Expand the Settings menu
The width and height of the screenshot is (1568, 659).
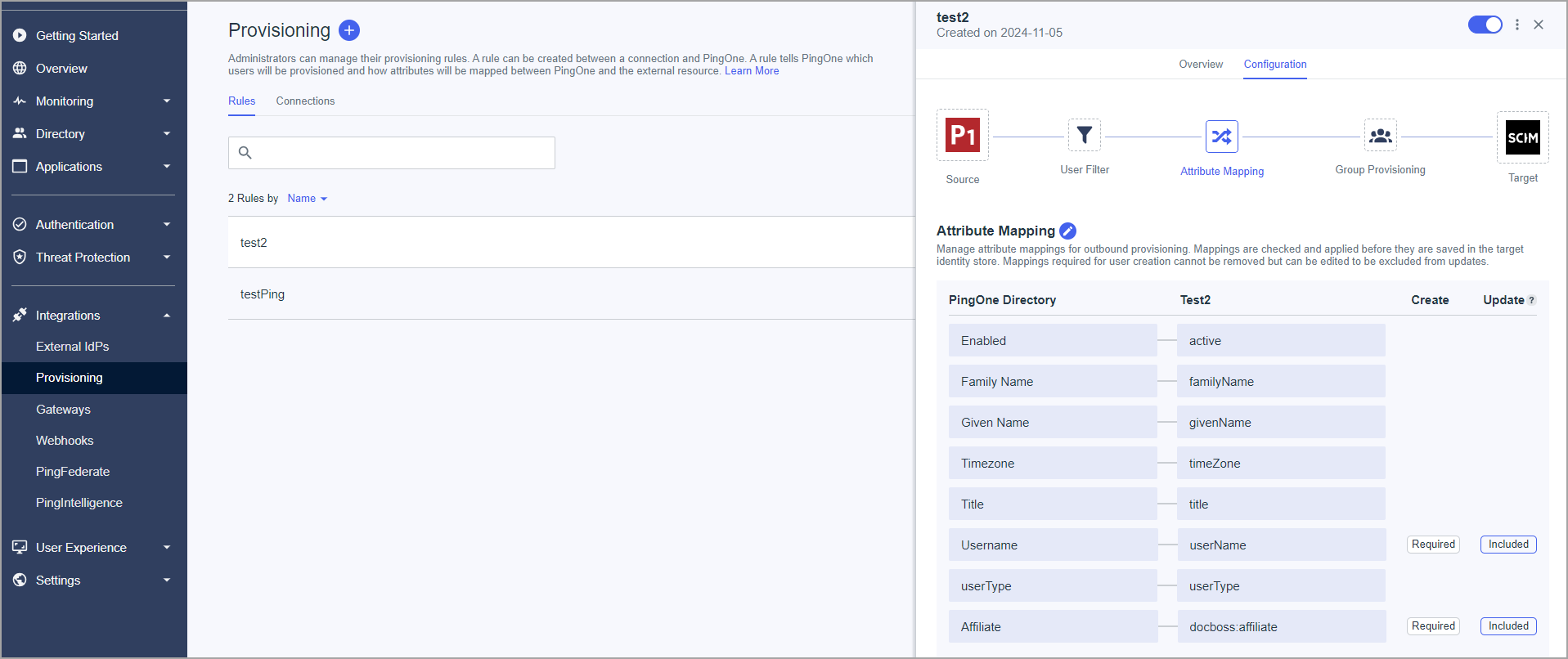(167, 580)
